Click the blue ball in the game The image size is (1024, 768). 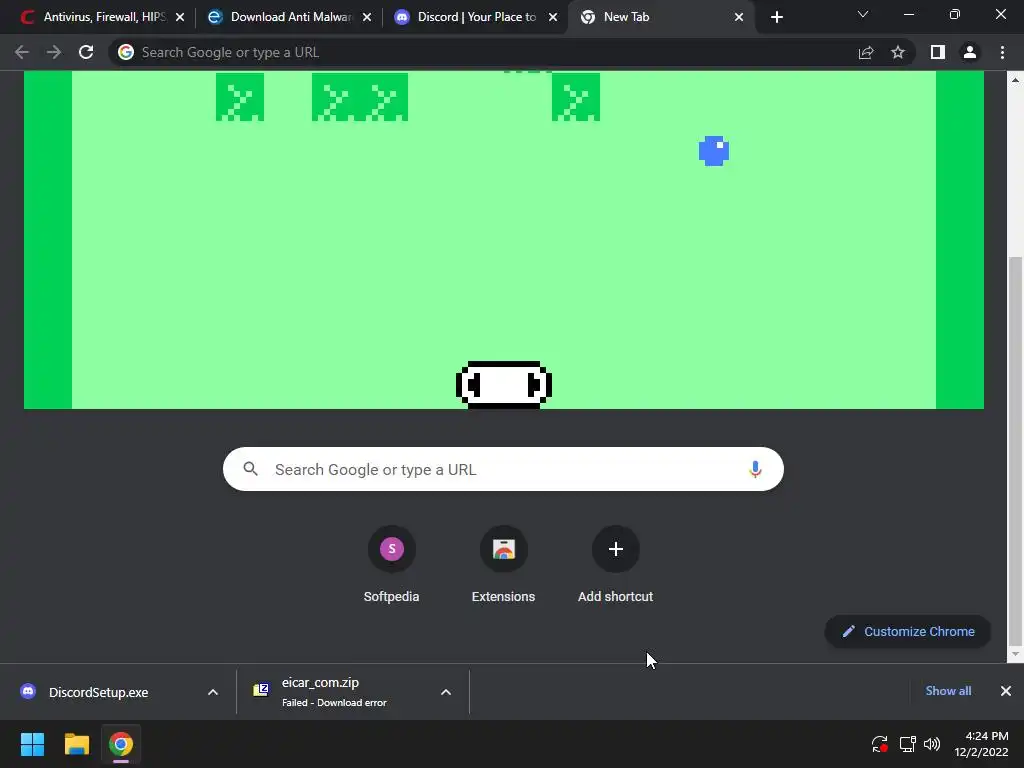pos(714,151)
